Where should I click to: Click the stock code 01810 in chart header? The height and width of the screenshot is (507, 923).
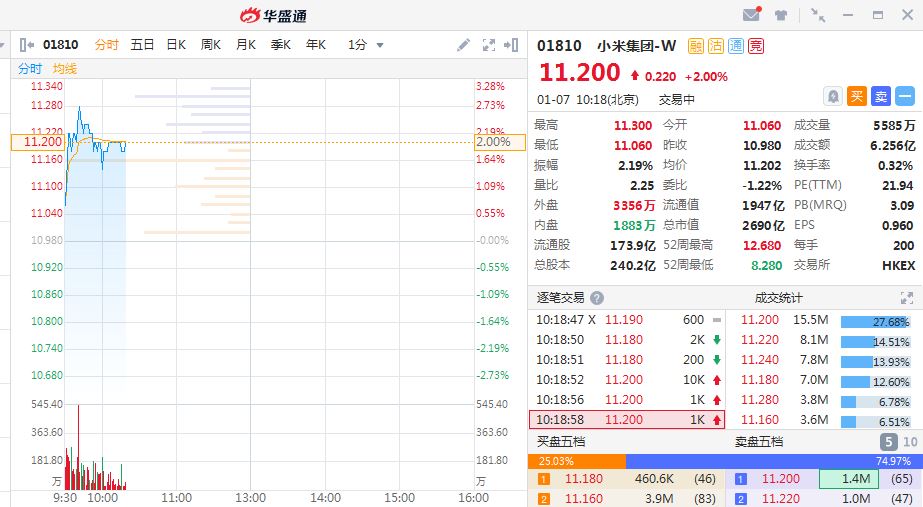[x=61, y=45]
